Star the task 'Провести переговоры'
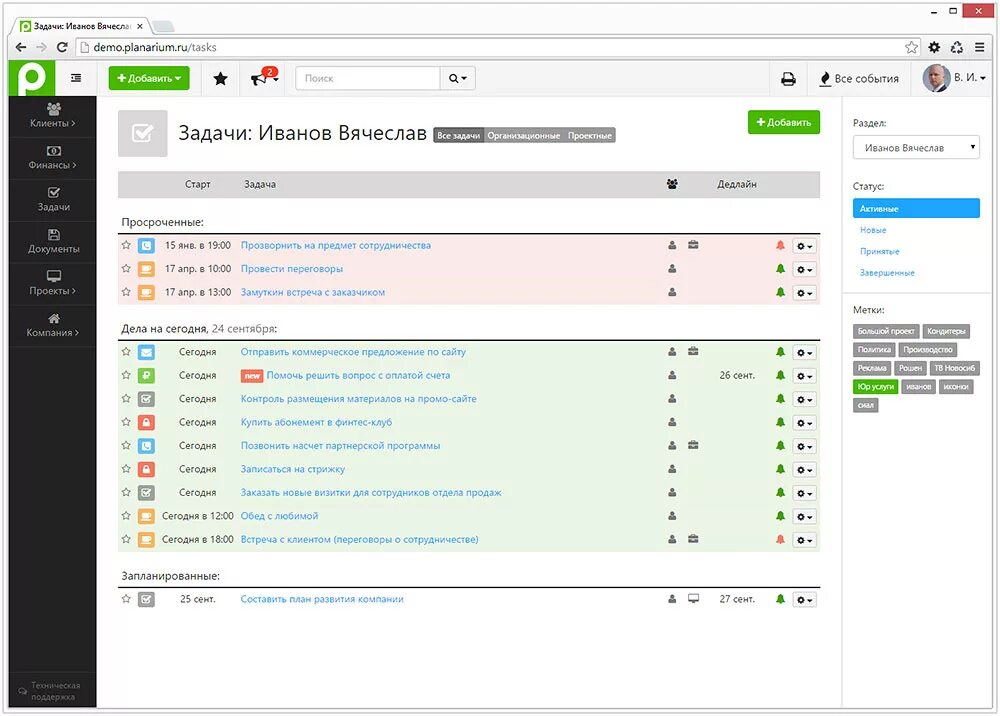This screenshot has width=1000, height=716. pyautogui.click(x=126, y=268)
